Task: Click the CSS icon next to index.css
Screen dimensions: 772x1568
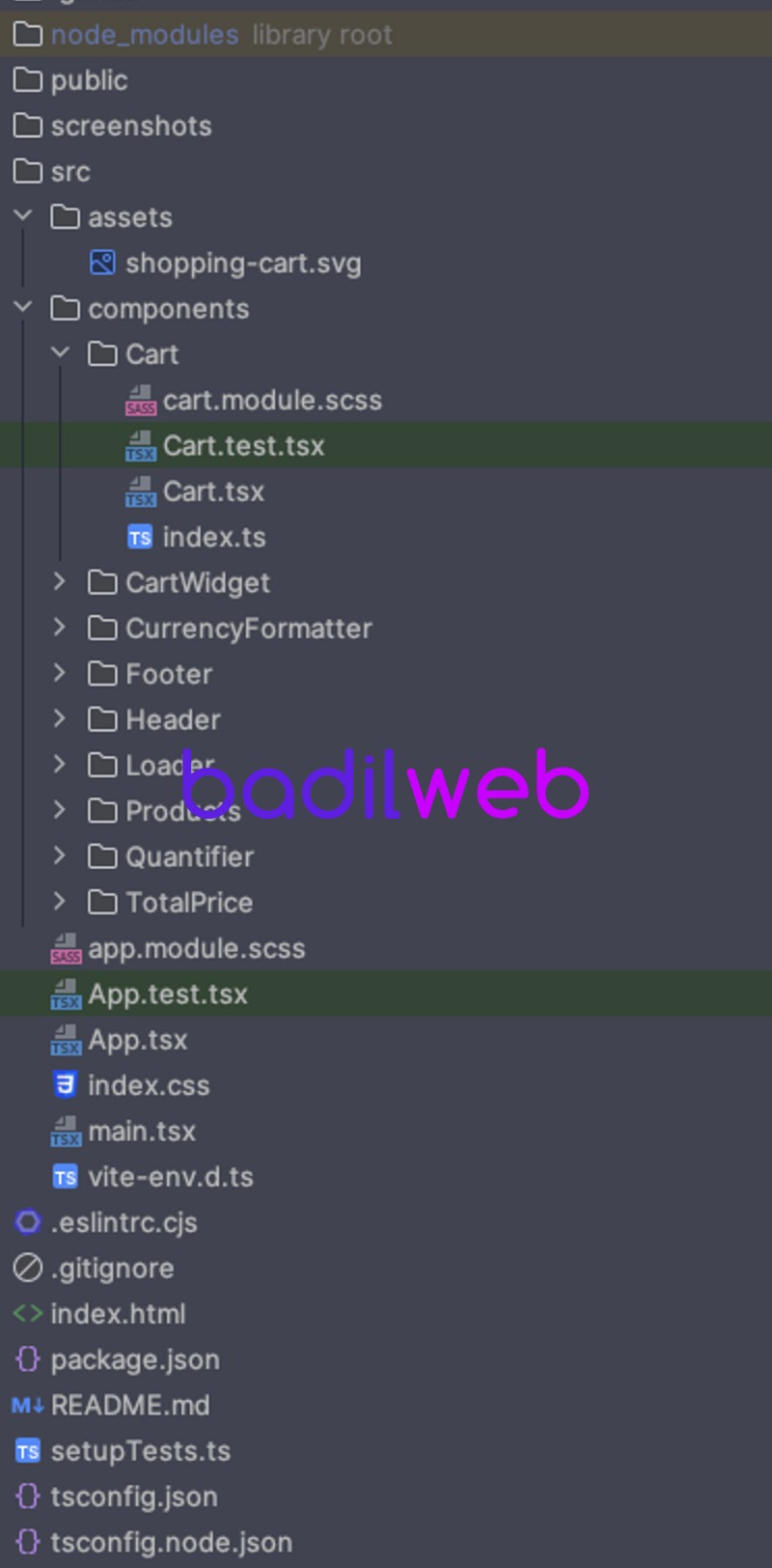Action: coord(65,1085)
